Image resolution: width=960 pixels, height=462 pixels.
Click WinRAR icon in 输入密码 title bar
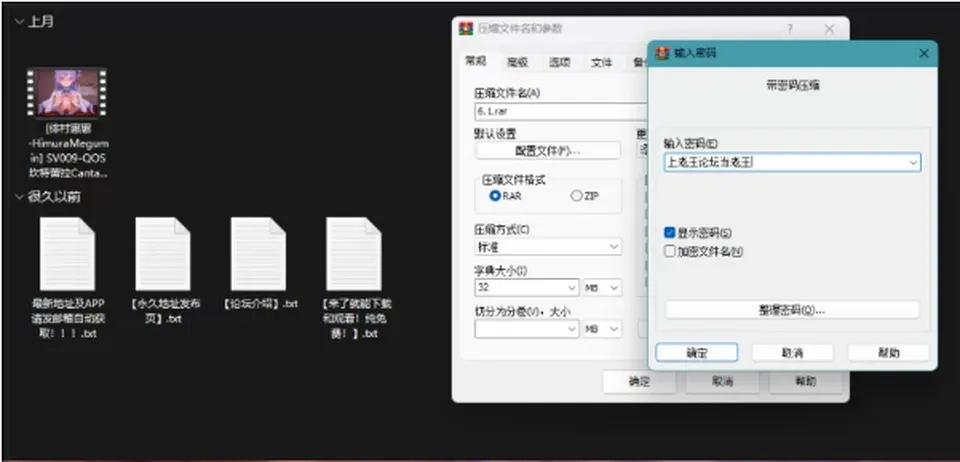coord(662,53)
